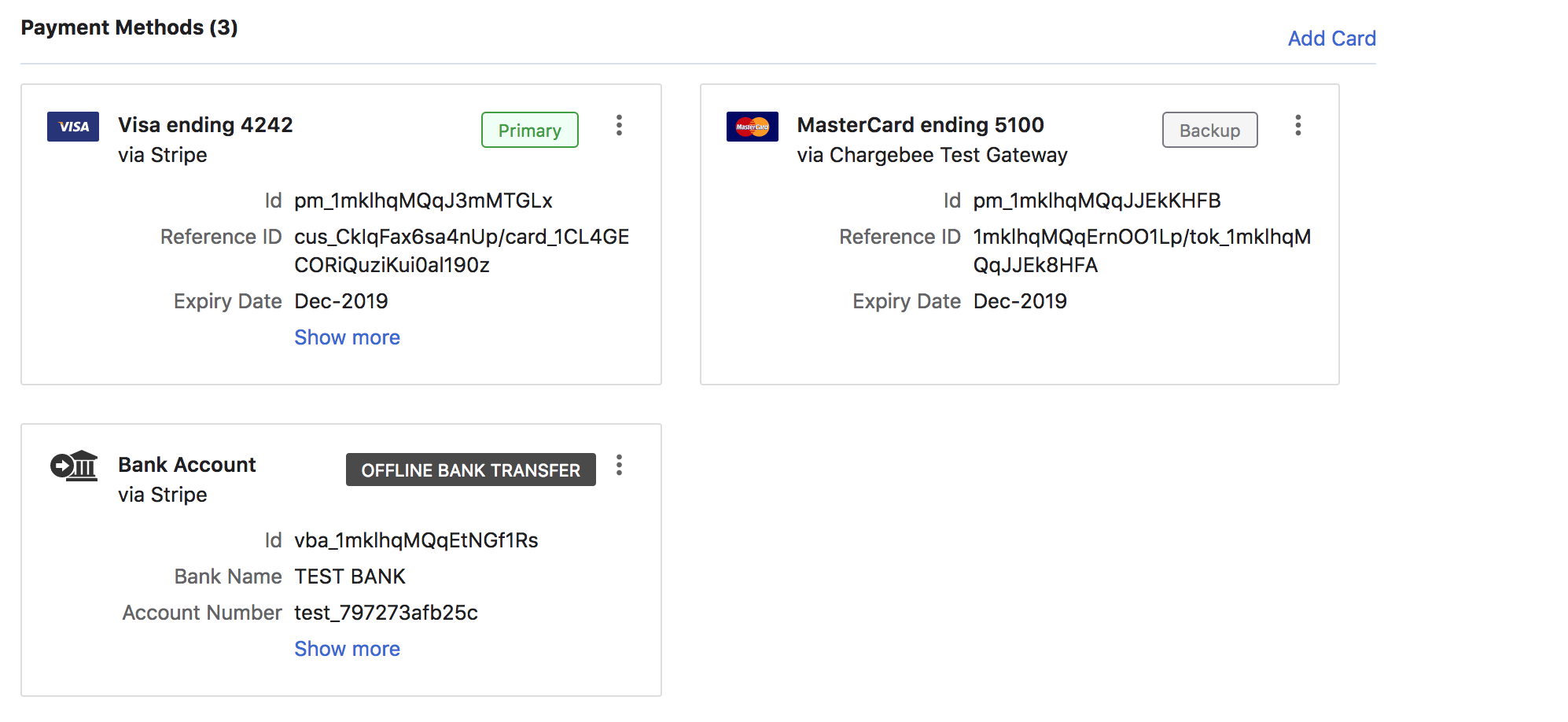Click the Visa card logo icon
1568x722 pixels.
(73, 127)
